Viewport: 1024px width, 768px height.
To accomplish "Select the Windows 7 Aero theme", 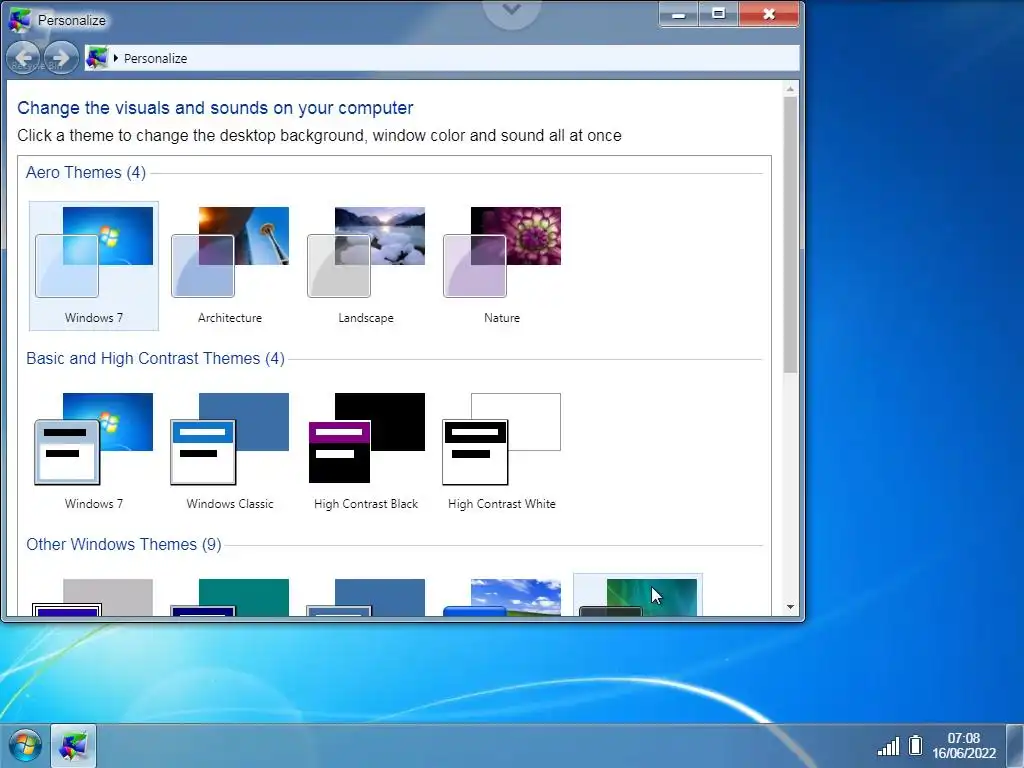I will click(94, 265).
